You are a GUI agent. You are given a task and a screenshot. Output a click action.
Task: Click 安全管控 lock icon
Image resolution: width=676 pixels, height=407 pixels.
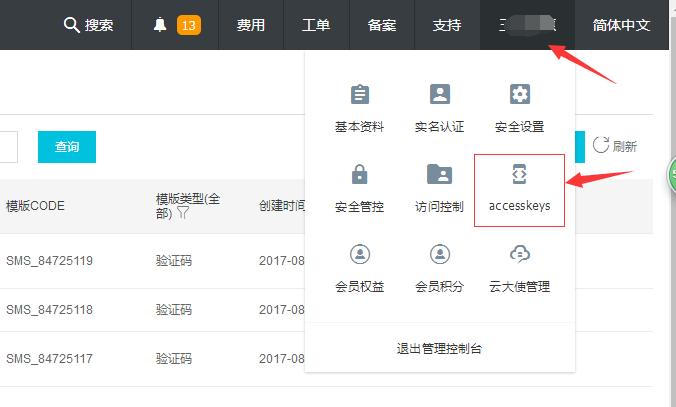pos(359,174)
